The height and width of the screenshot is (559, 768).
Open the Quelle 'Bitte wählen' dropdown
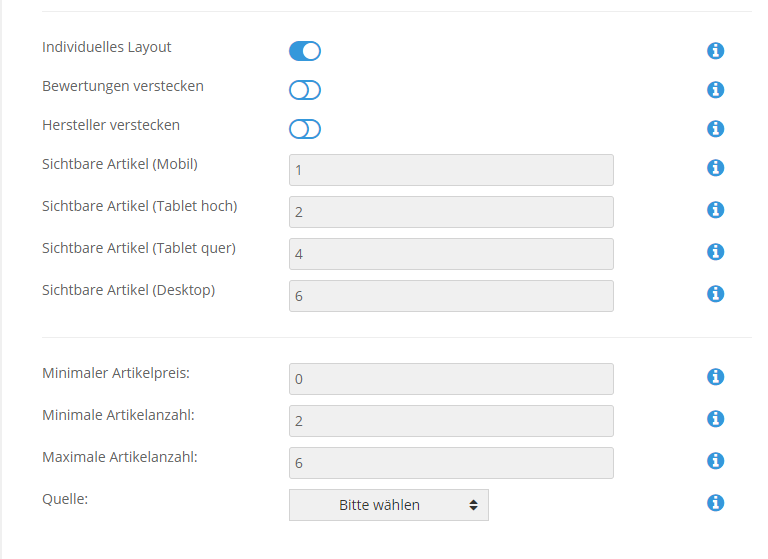(x=389, y=505)
